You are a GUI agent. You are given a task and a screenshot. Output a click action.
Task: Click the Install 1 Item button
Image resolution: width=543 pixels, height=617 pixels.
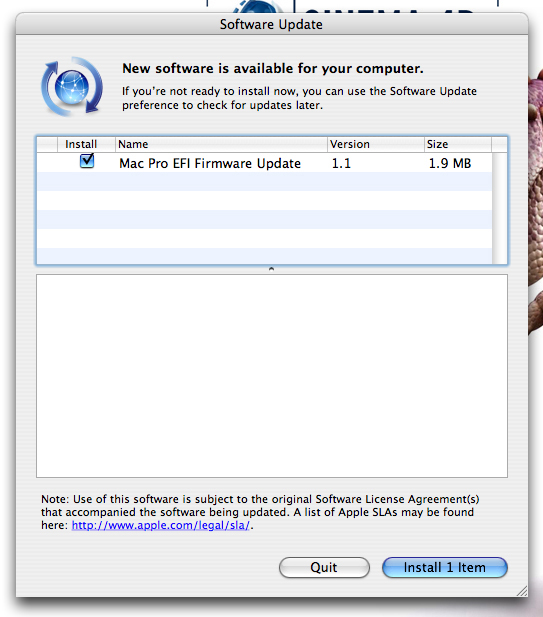click(x=445, y=567)
